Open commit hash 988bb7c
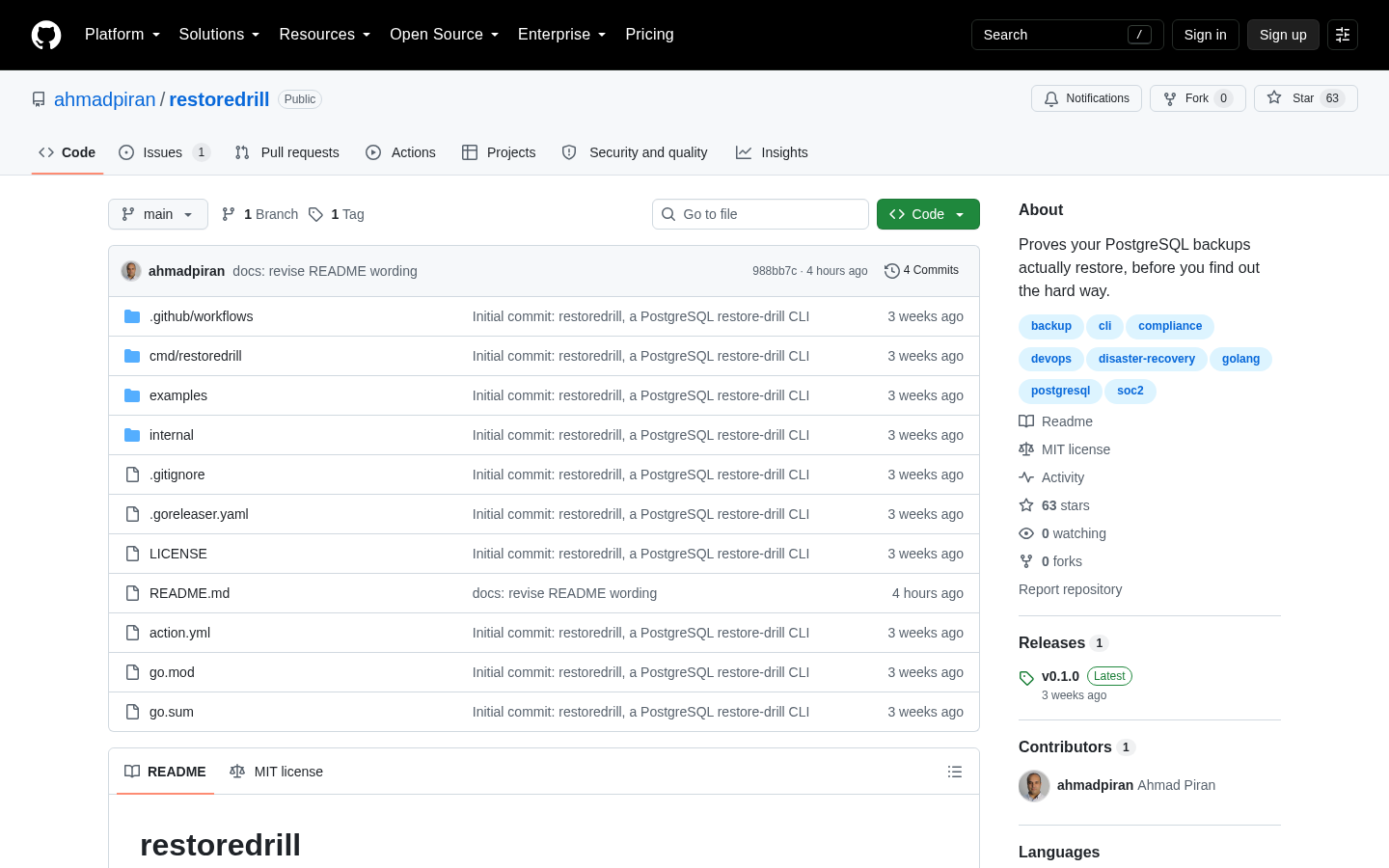 tap(775, 271)
